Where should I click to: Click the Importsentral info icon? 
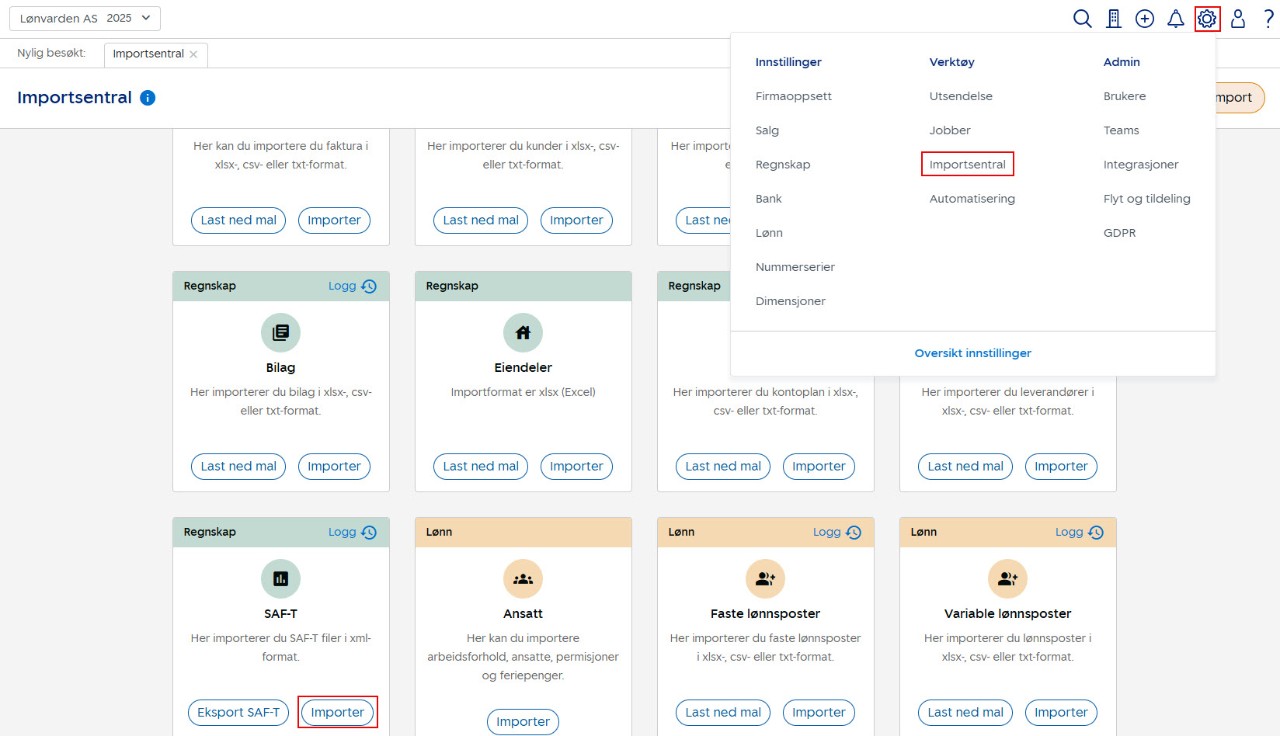click(147, 98)
